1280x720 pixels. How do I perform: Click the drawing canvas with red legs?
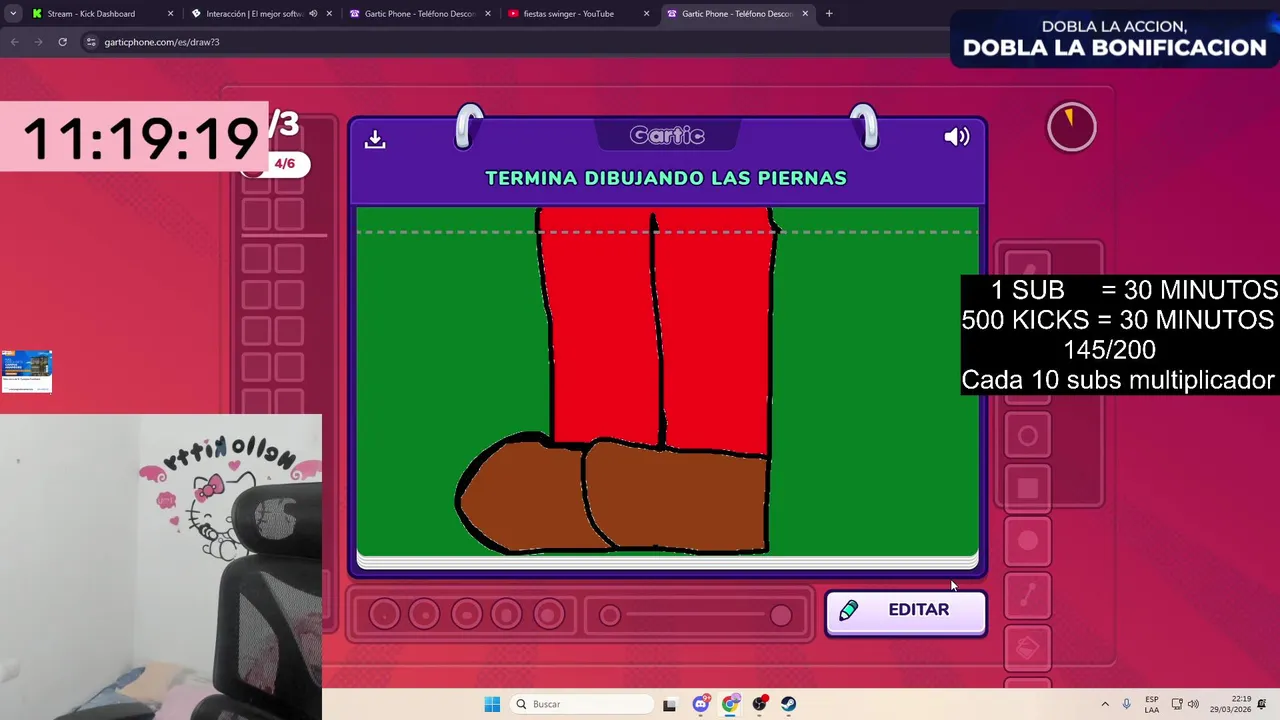(x=667, y=381)
